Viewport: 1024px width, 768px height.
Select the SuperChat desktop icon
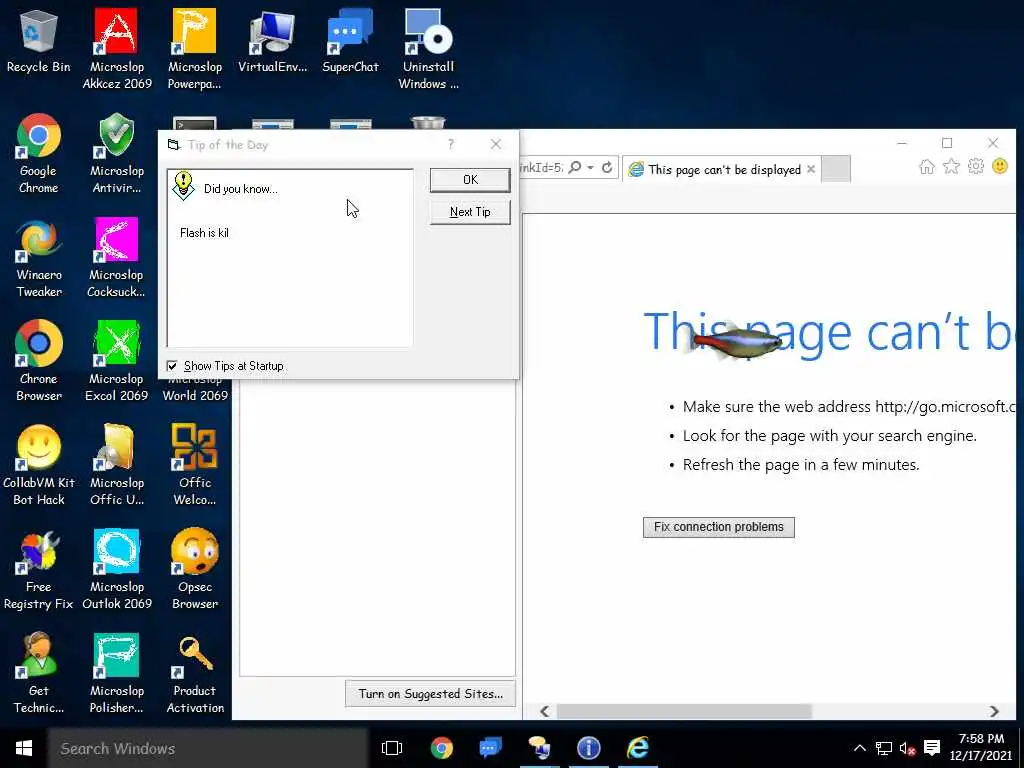350,40
